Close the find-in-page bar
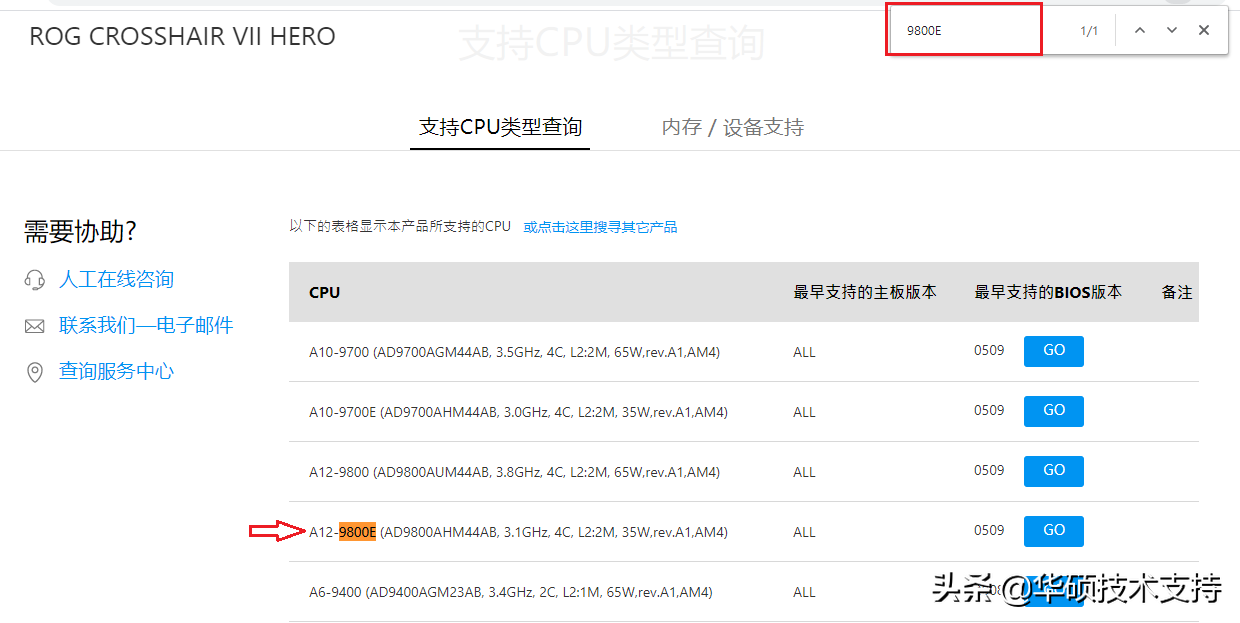This screenshot has width=1240, height=623. coord(1204,30)
